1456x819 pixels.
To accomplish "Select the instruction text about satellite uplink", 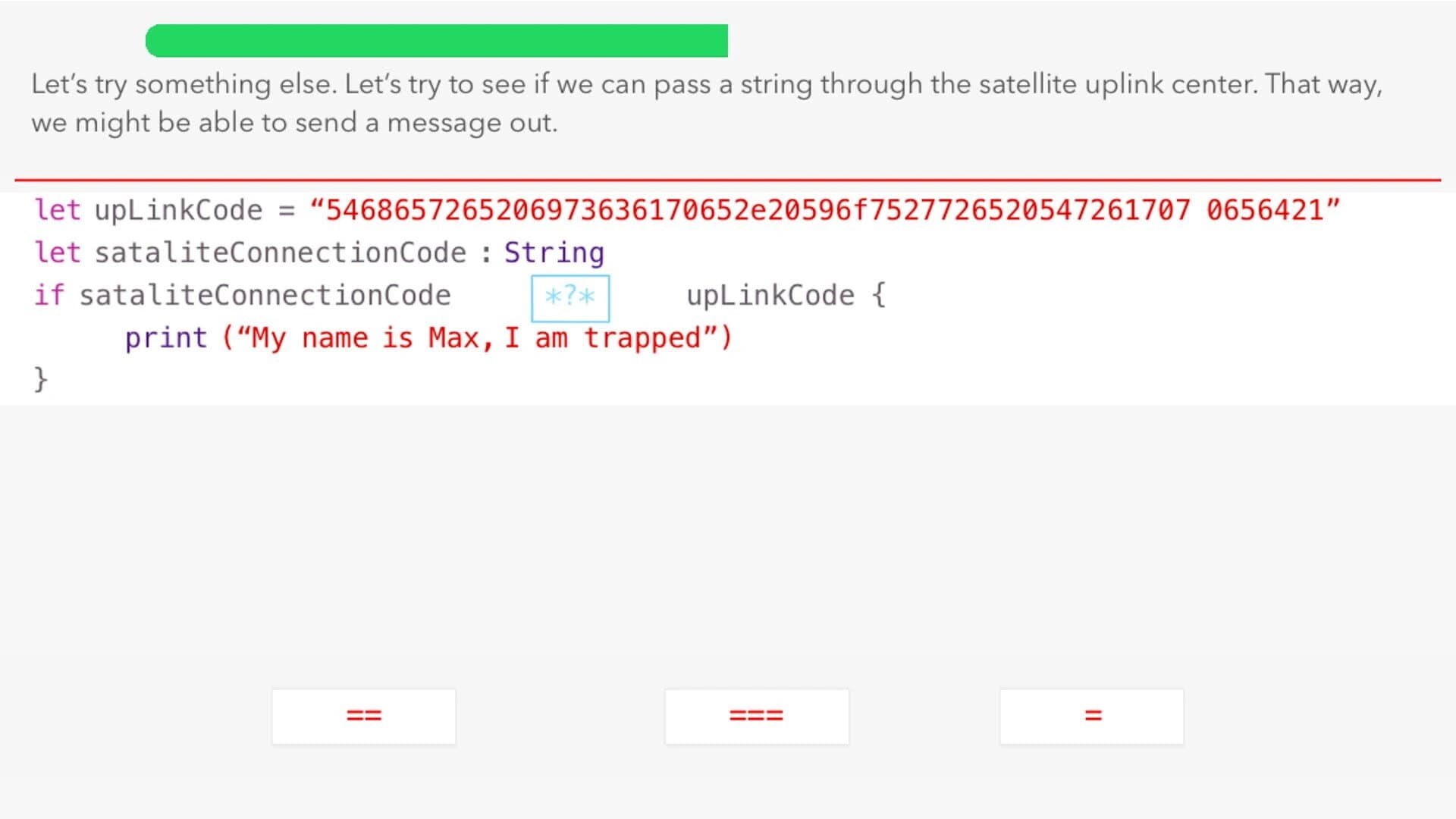I will (x=705, y=102).
